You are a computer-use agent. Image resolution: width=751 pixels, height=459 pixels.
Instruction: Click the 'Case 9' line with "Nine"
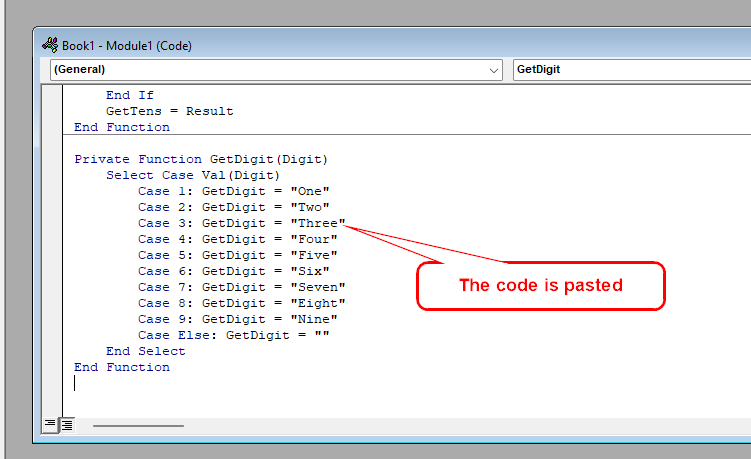tap(238, 319)
